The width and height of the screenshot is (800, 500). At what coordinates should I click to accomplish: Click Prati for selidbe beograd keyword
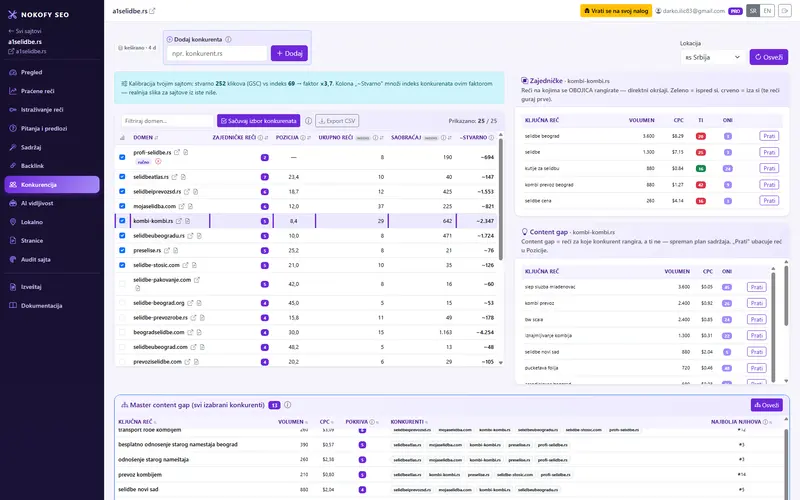tap(769, 136)
